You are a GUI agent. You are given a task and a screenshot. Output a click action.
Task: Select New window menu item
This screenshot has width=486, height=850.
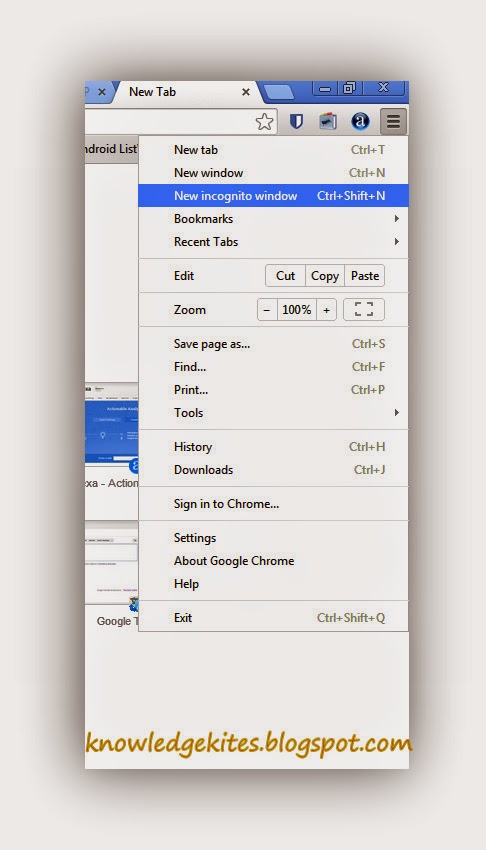[274, 173]
